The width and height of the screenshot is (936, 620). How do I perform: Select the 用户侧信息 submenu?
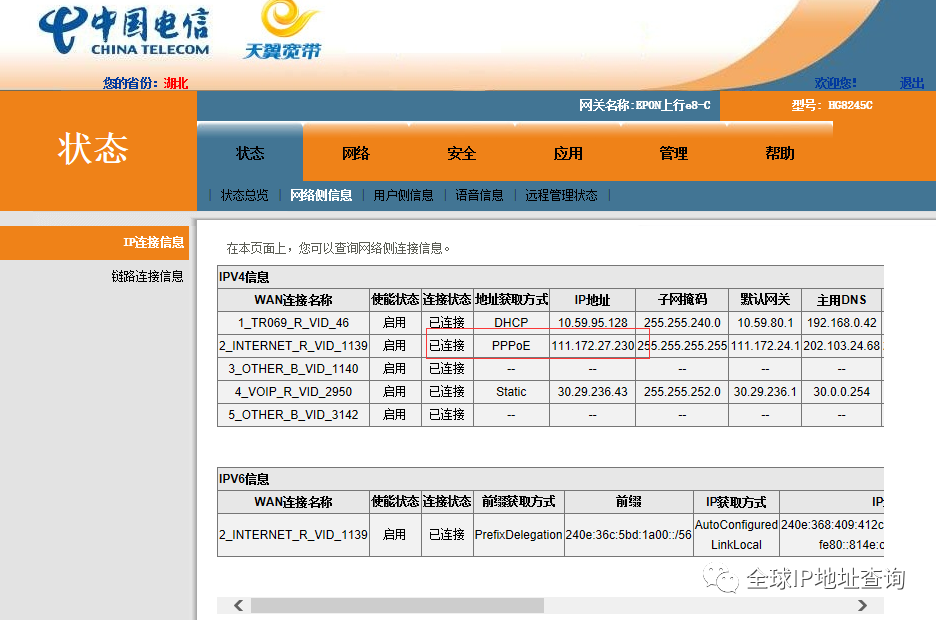pyautogui.click(x=404, y=195)
